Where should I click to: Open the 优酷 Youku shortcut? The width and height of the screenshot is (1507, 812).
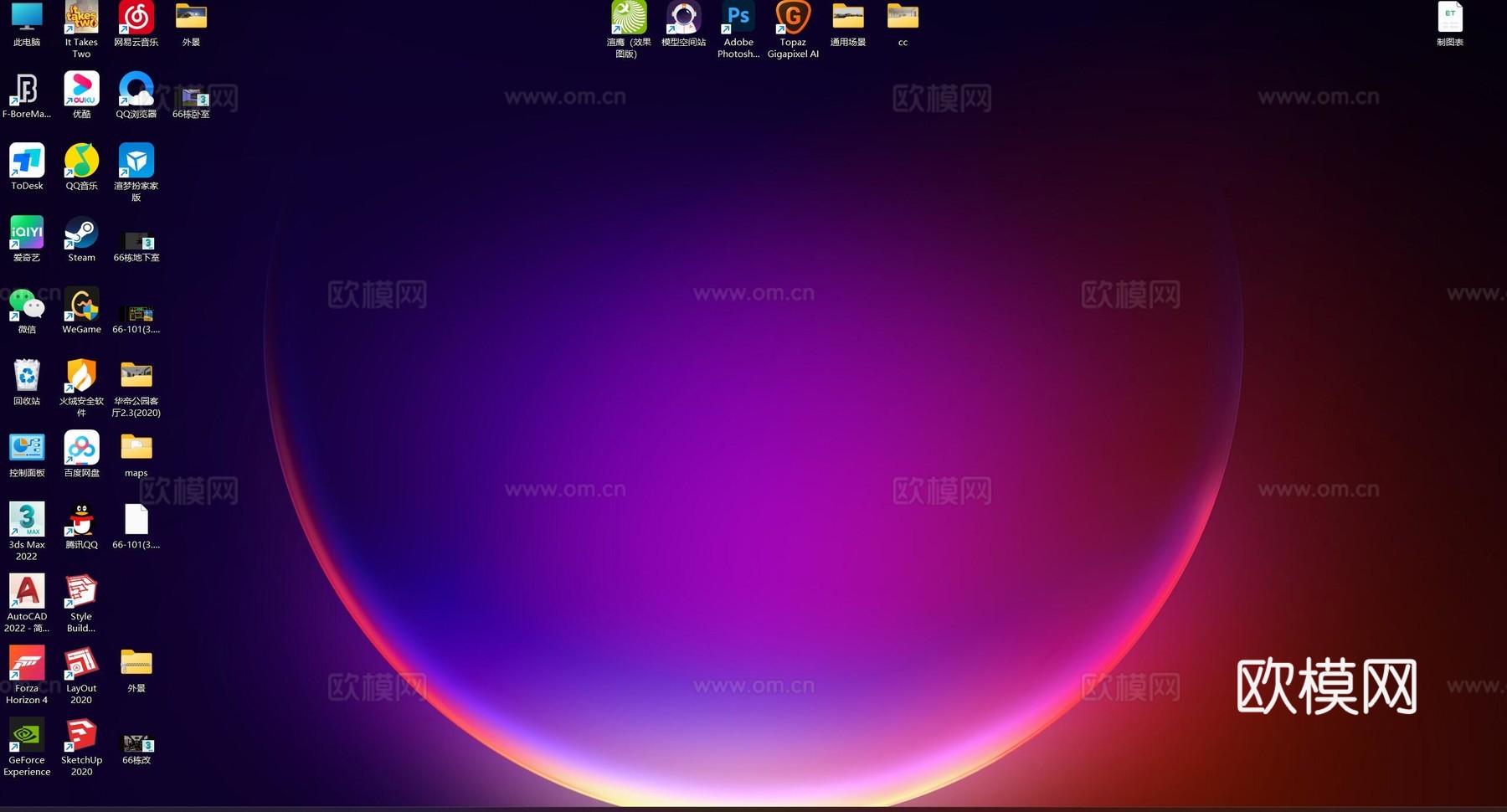click(81, 89)
